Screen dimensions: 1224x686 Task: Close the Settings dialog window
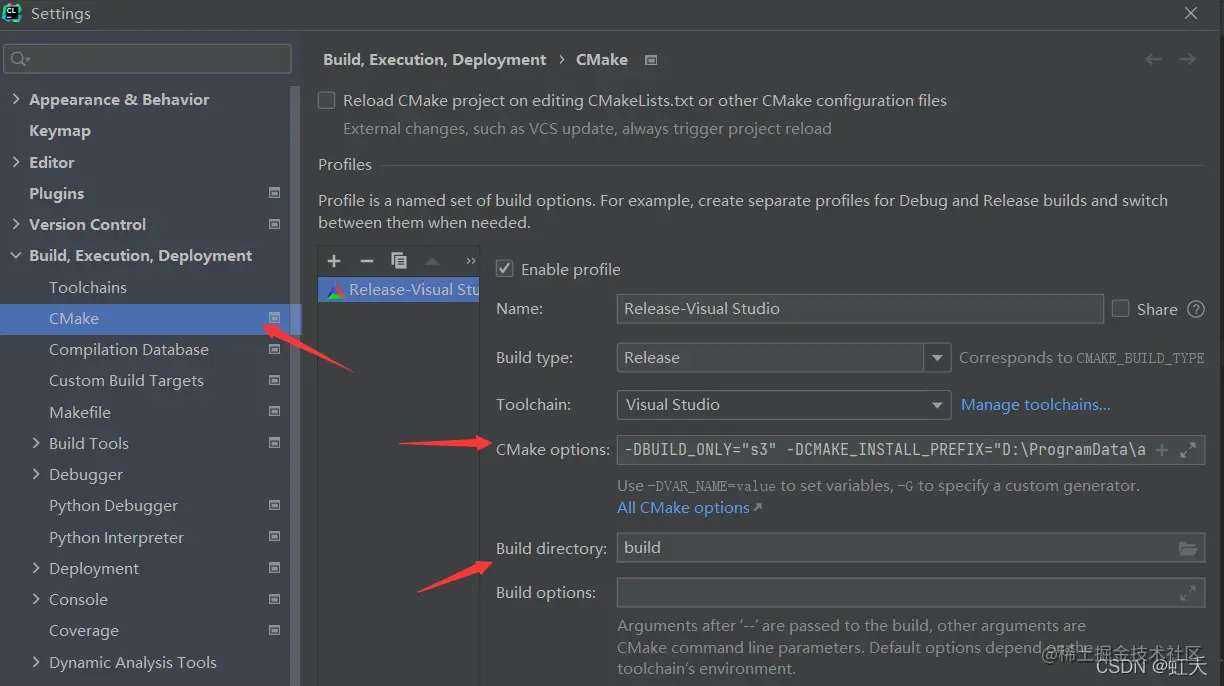click(1190, 13)
